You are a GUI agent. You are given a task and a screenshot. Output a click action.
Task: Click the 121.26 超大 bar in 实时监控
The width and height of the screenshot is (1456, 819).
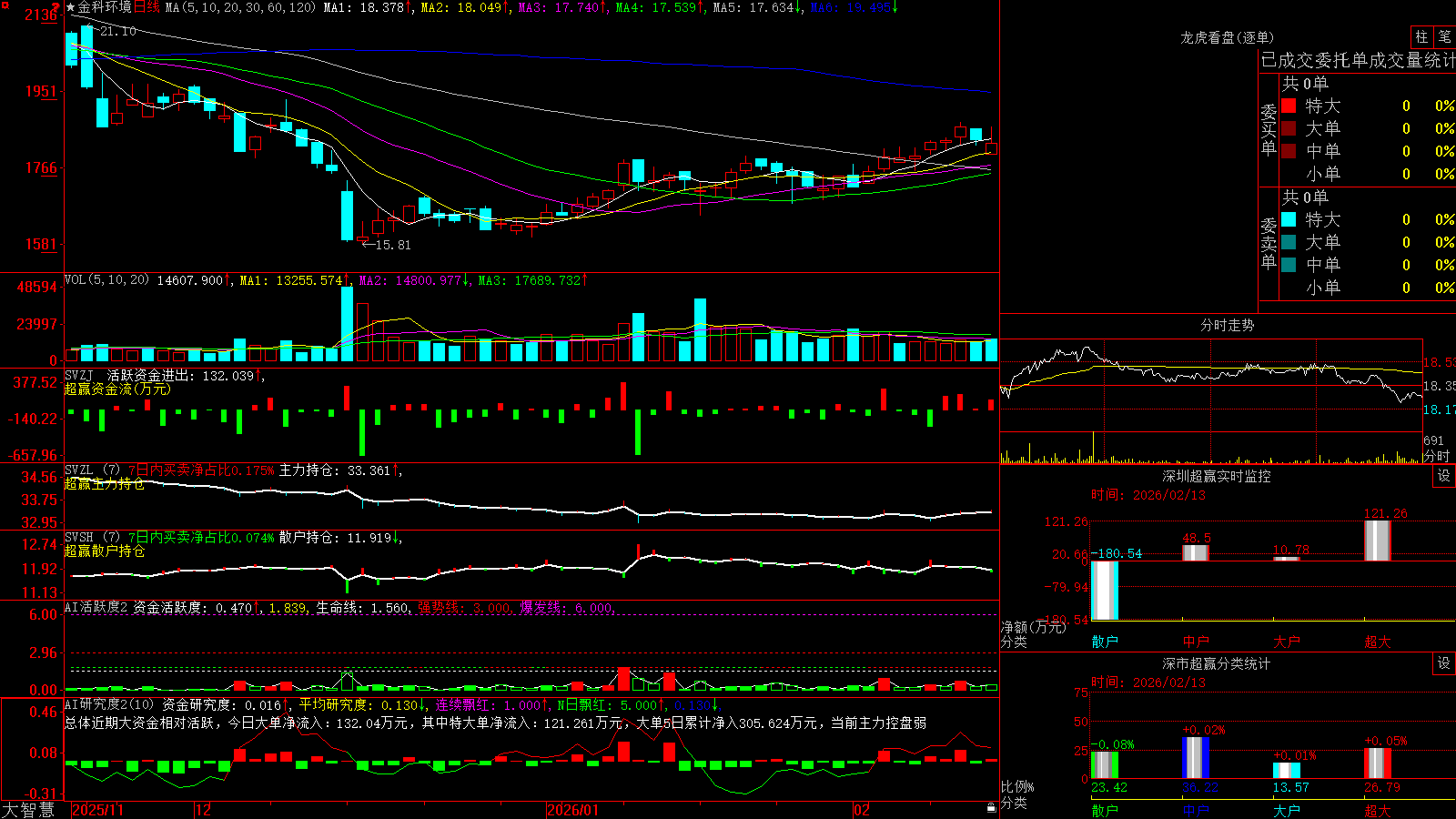1378,541
